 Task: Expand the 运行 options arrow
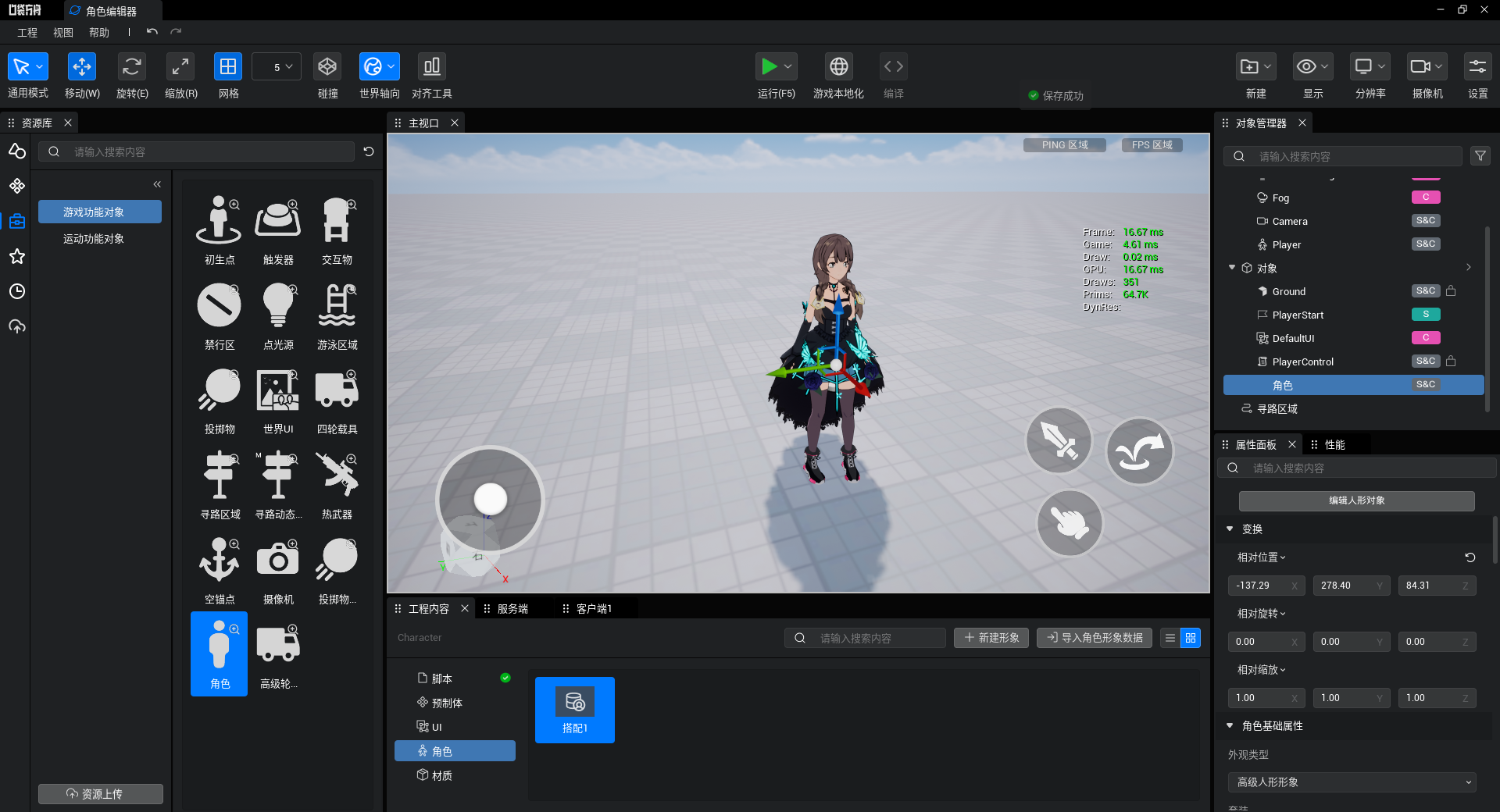(788, 67)
